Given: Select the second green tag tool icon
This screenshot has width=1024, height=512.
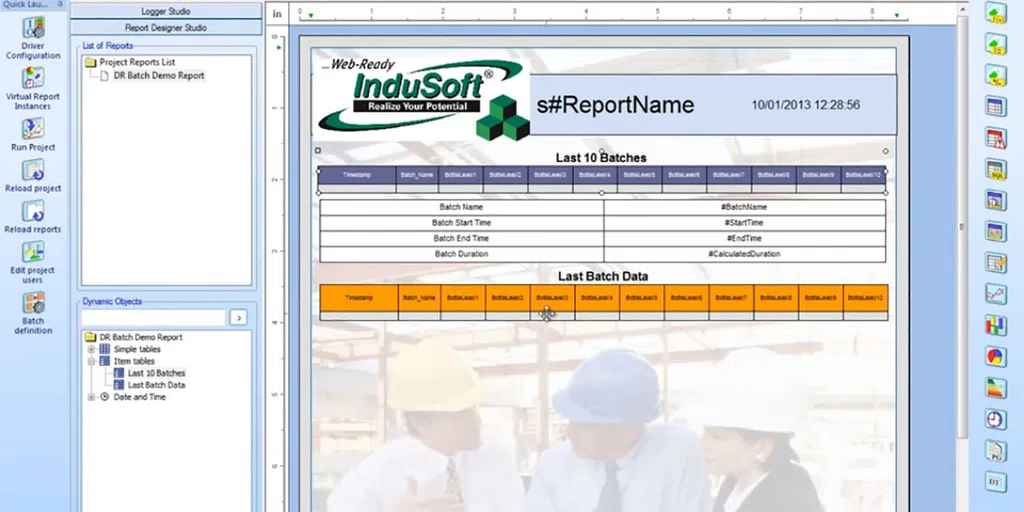Looking at the screenshot, I should 996,44.
